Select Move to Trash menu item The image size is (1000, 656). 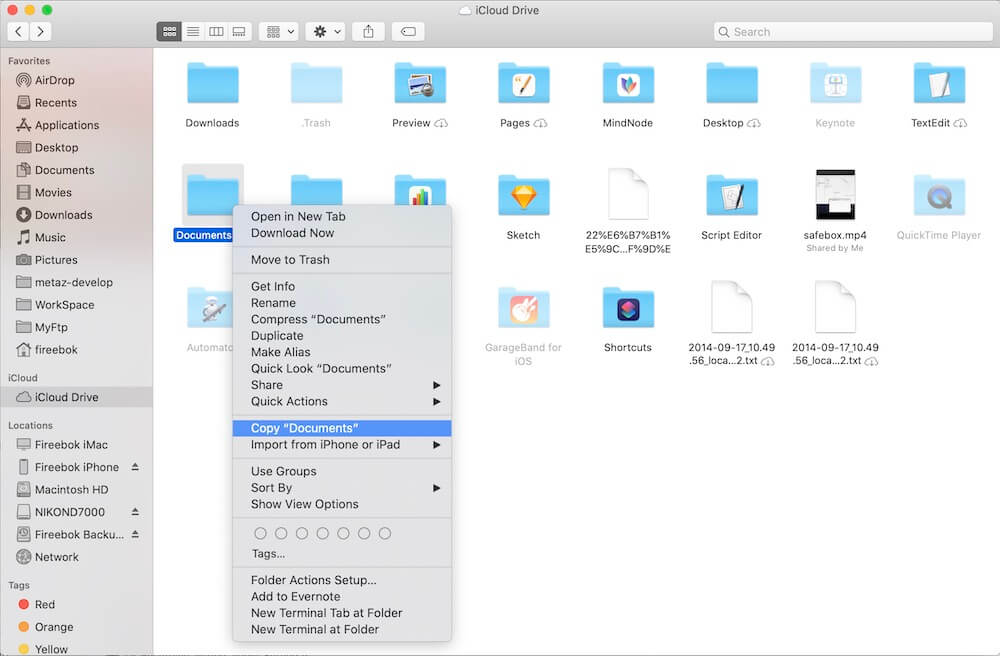tap(290, 259)
